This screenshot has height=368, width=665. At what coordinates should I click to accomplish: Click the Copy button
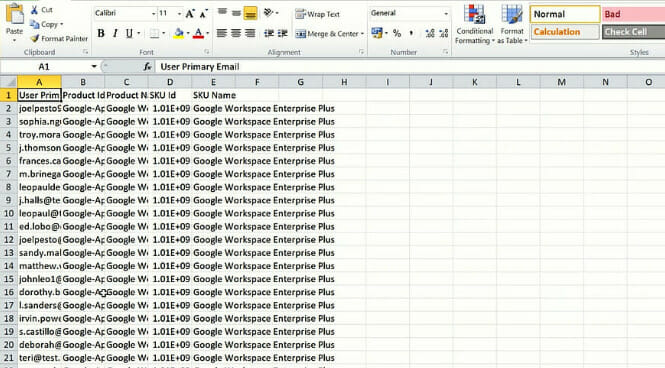point(46,25)
